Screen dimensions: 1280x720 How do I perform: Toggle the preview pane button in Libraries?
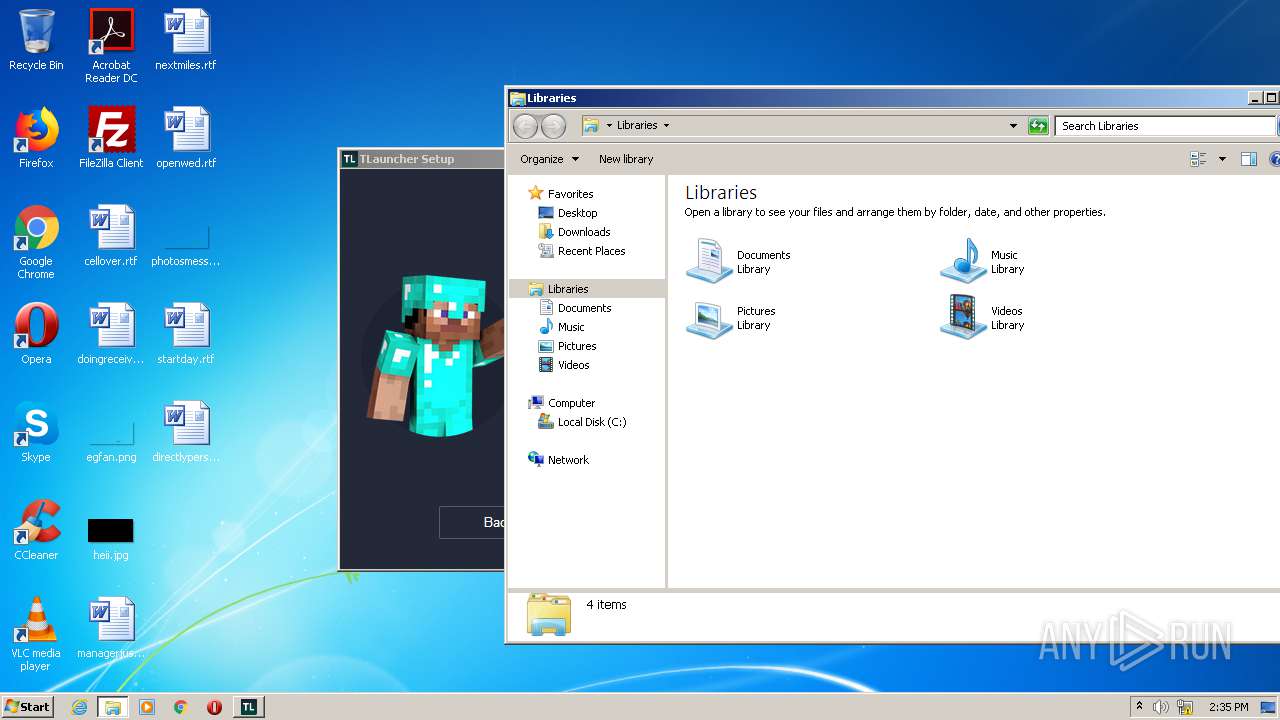[x=1248, y=159]
